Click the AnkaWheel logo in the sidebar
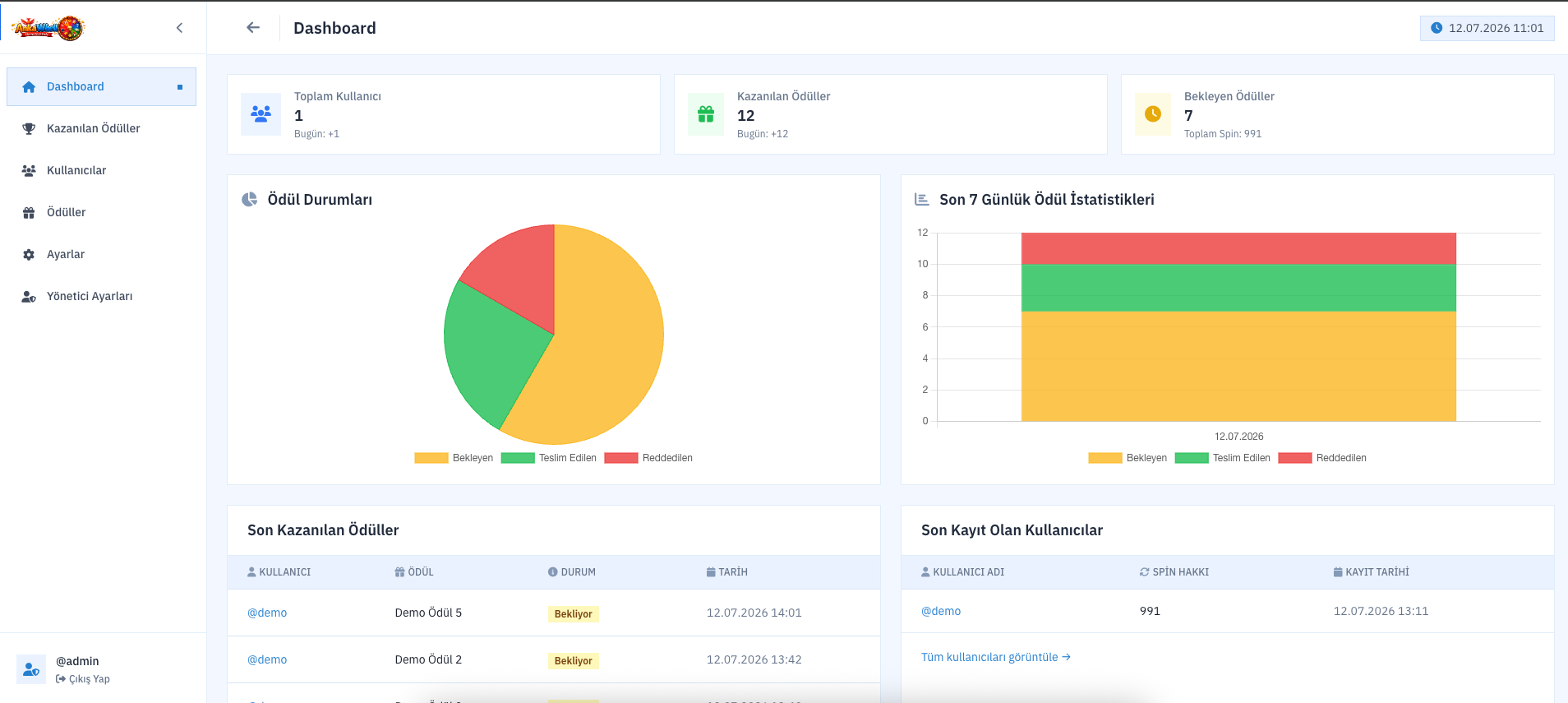 (x=48, y=28)
